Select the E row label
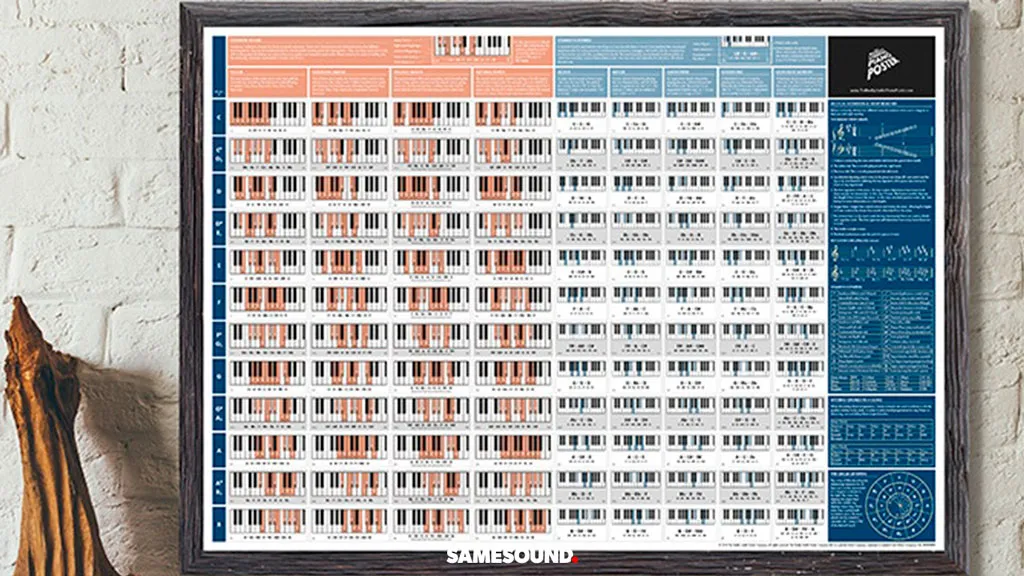Viewport: 1024px width, 576px height. pyautogui.click(x=219, y=265)
